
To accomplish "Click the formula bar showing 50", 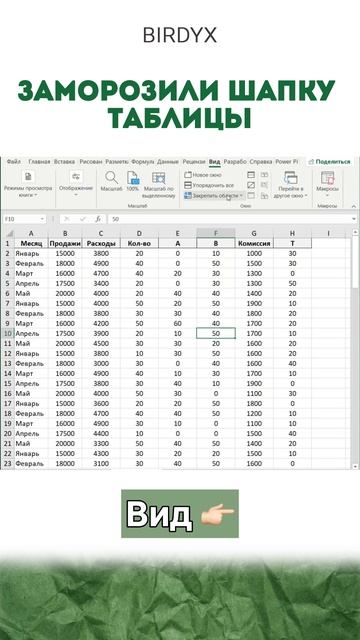I will (229, 219).
